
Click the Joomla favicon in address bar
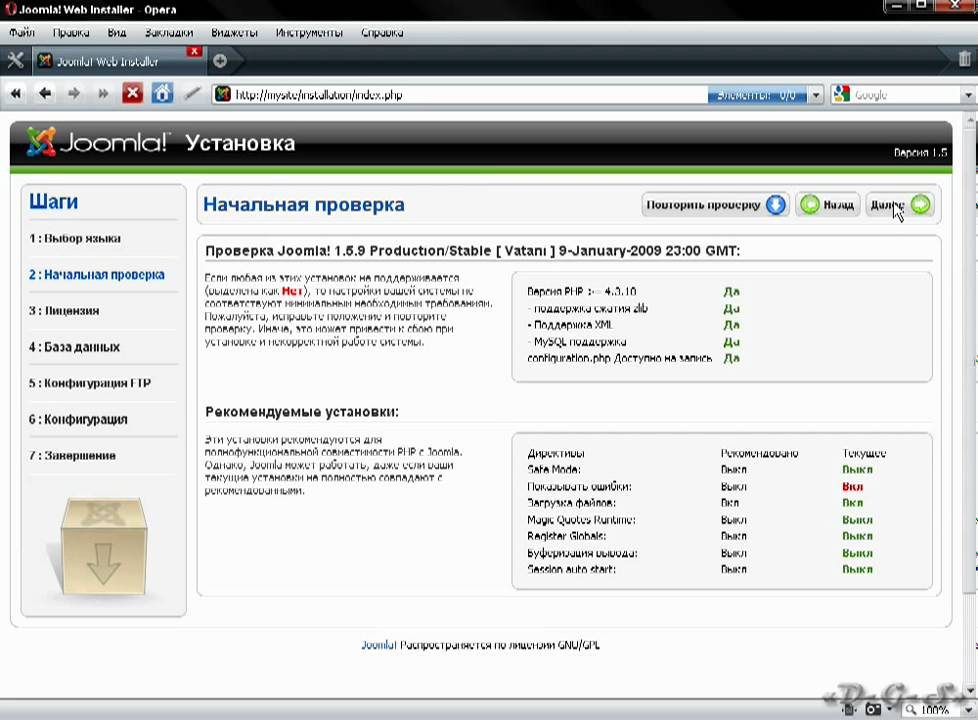(223, 94)
